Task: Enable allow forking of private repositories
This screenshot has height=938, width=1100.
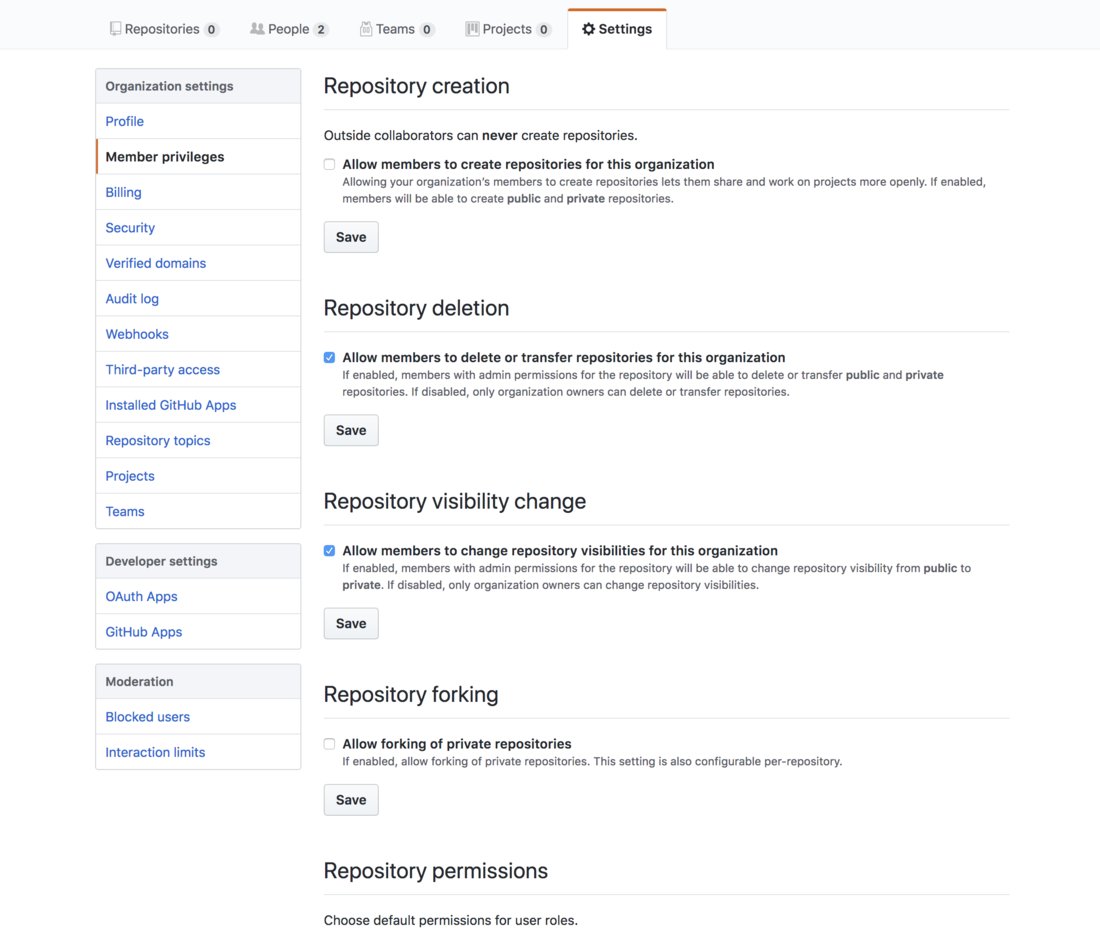Action: click(329, 744)
